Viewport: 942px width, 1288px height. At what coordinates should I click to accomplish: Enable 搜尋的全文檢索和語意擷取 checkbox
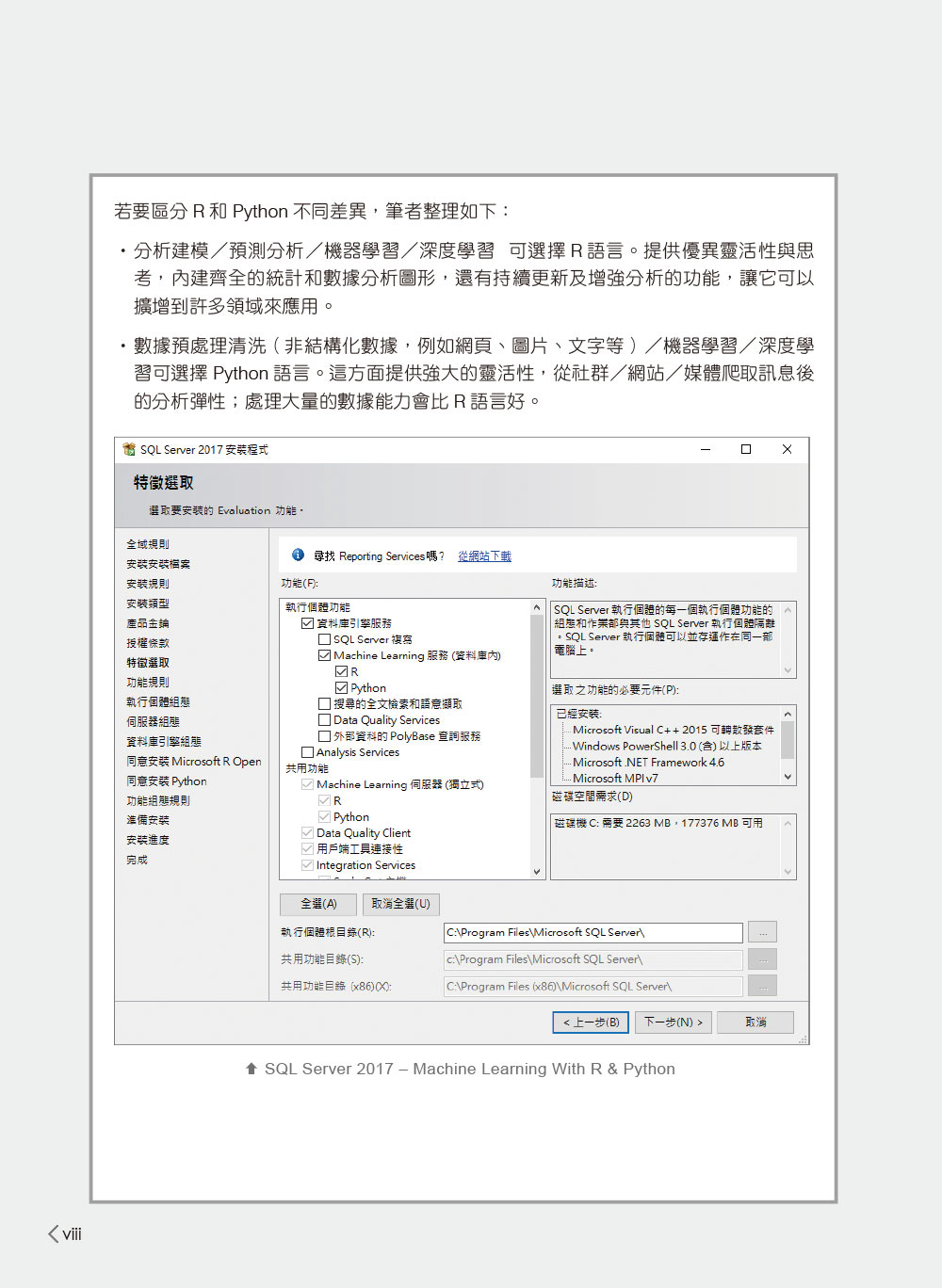pos(324,703)
